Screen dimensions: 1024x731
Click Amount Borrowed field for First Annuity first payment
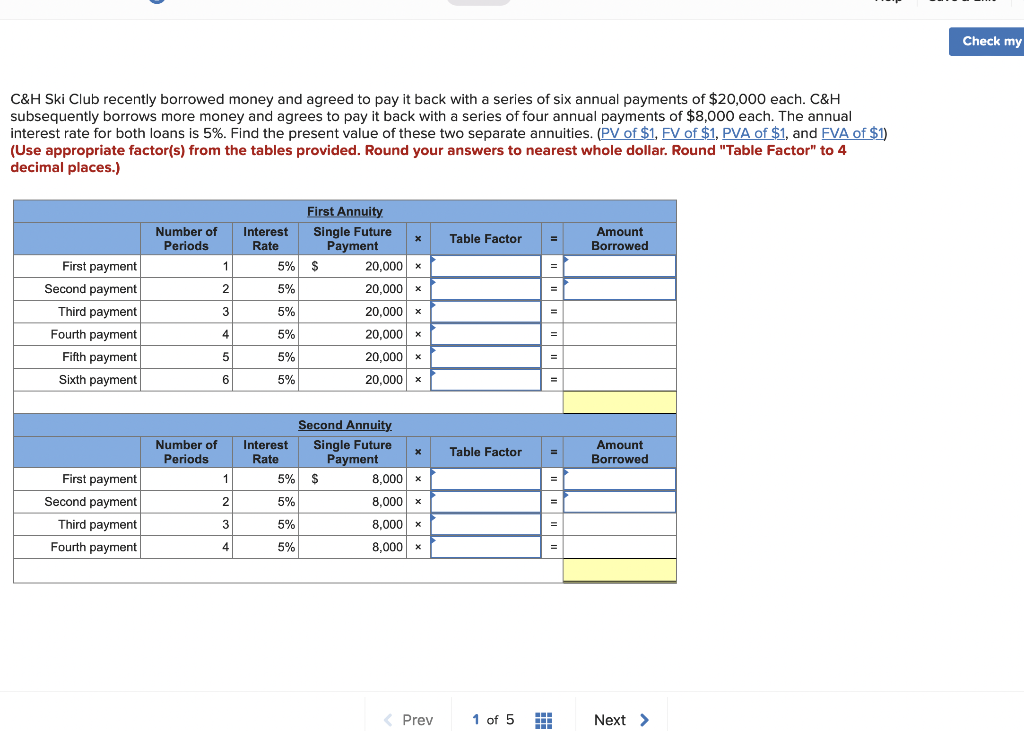tap(620, 266)
